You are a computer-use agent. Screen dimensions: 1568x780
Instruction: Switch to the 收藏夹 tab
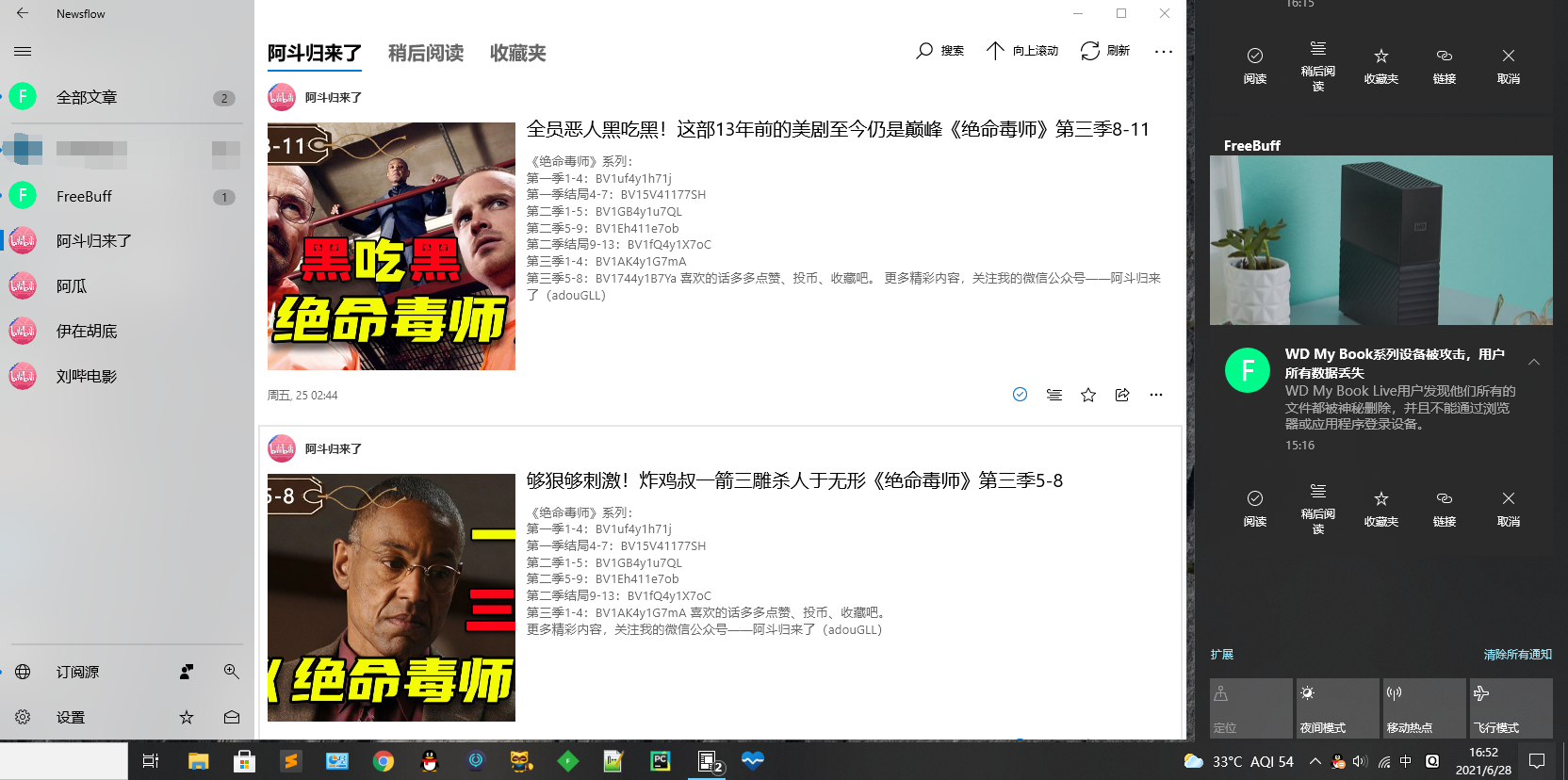click(x=518, y=54)
